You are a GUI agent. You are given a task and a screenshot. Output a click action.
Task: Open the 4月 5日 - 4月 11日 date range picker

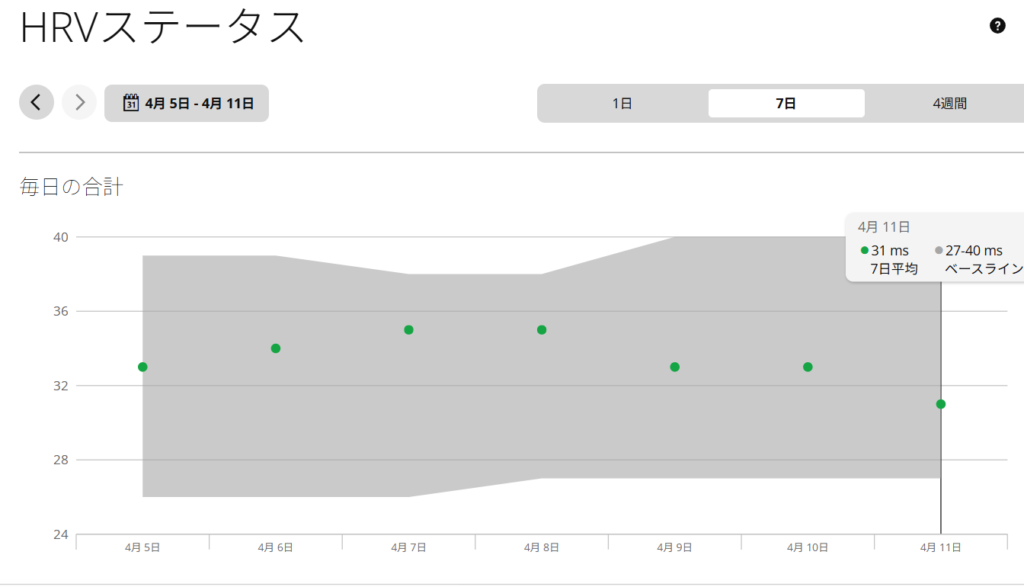[x=187, y=103]
